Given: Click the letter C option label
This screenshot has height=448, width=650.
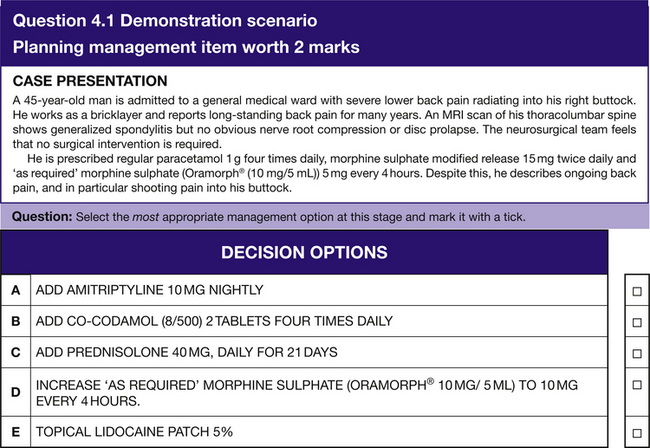Looking at the screenshot, I should coord(15,353).
